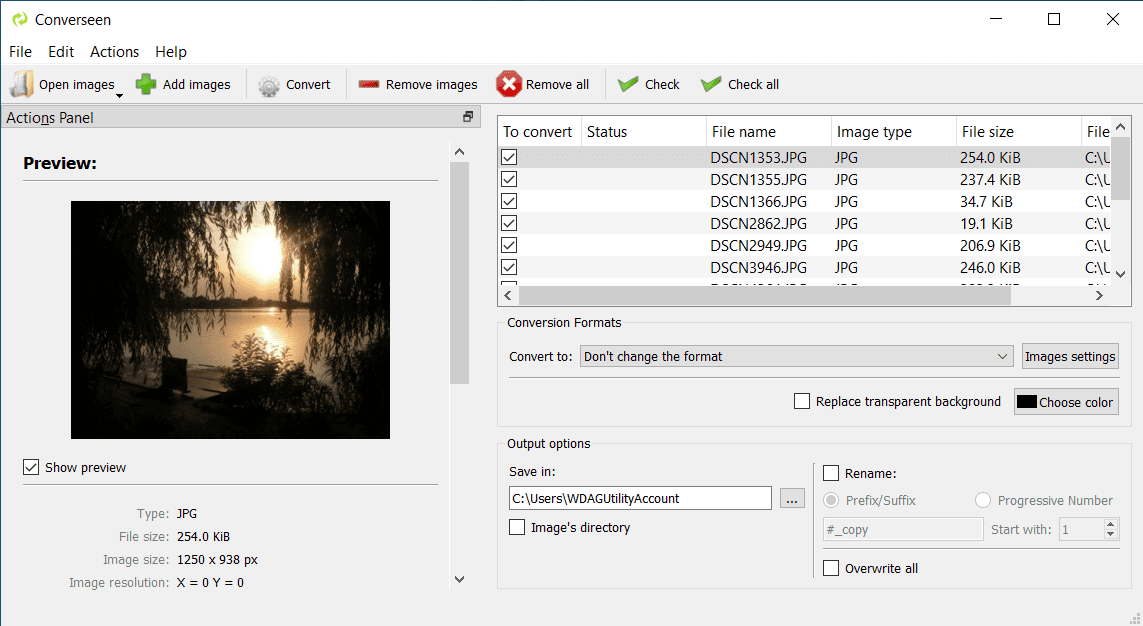Toggle the Show preview checkbox

tap(31, 467)
